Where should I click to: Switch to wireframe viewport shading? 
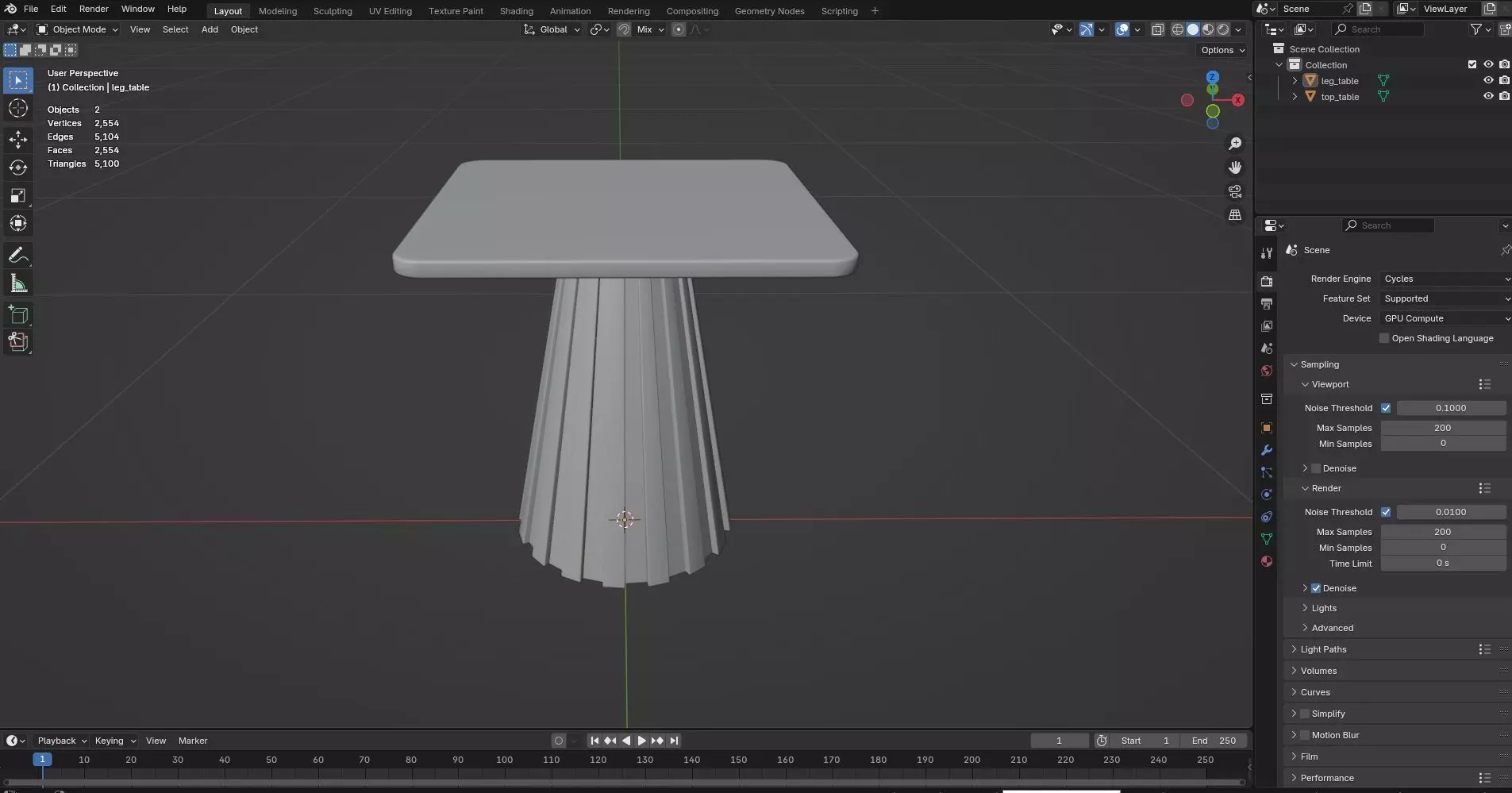(1178, 29)
